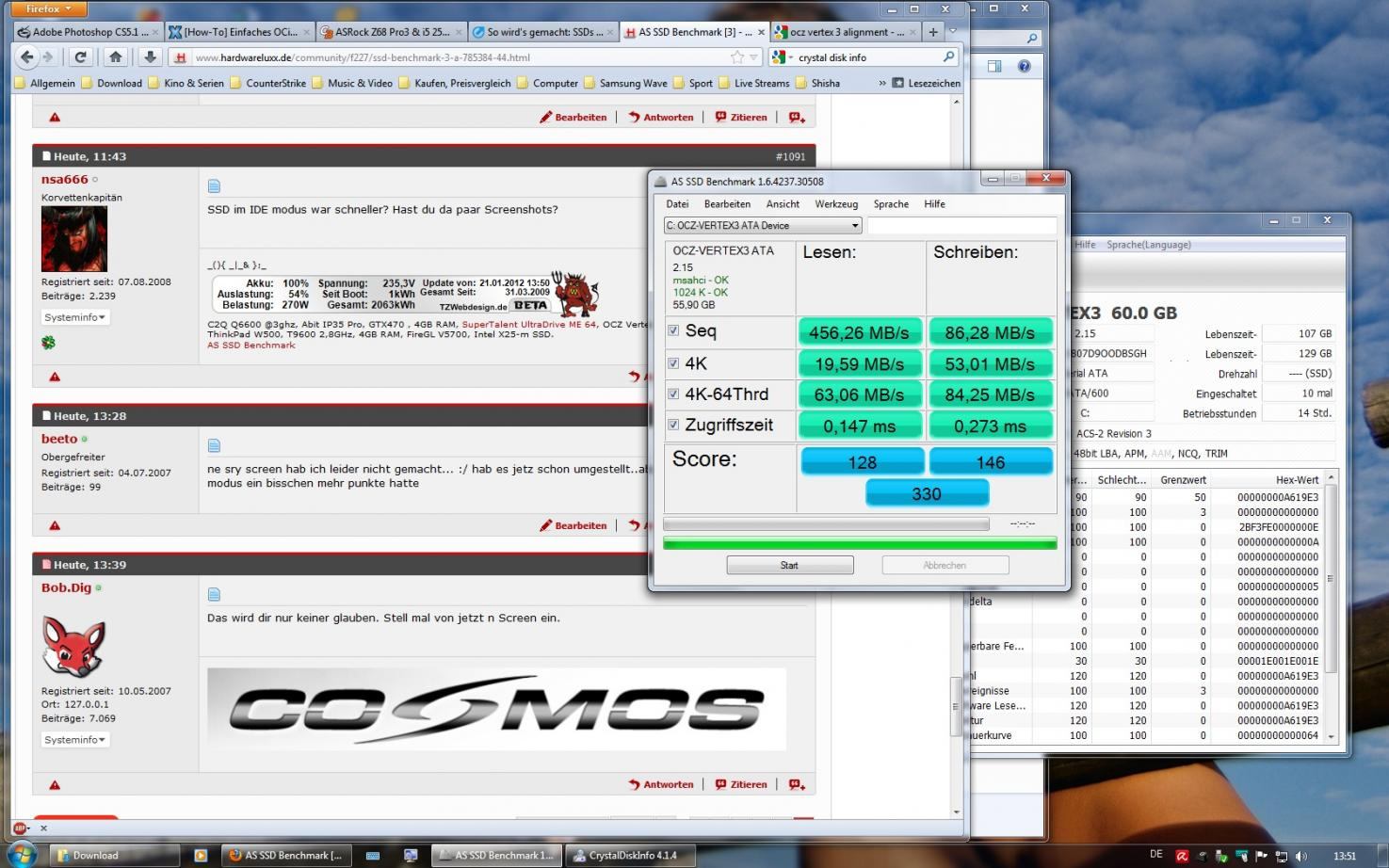Open the Werkzeug menu in AS SSD

836,204
